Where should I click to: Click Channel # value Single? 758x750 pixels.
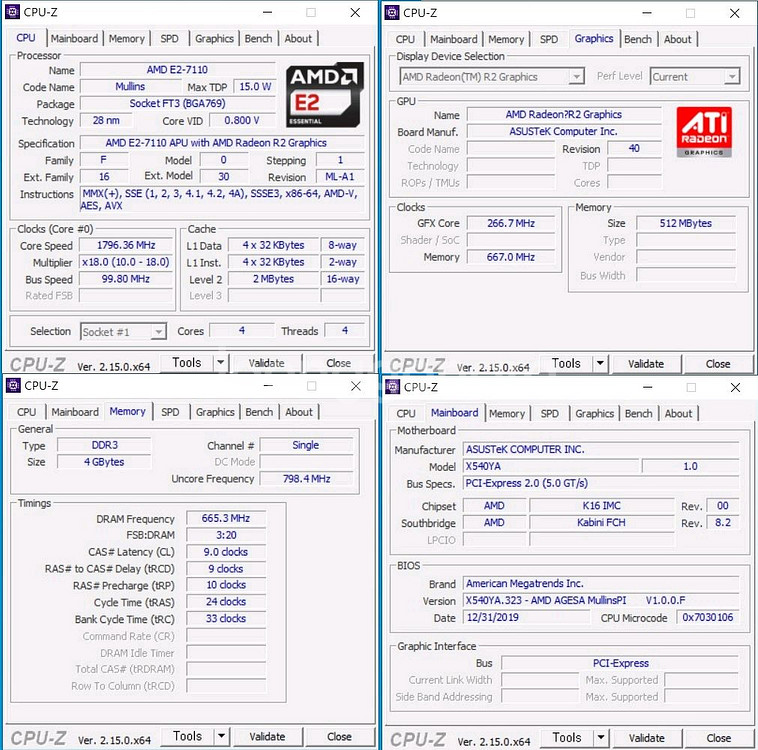click(x=306, y=445)
